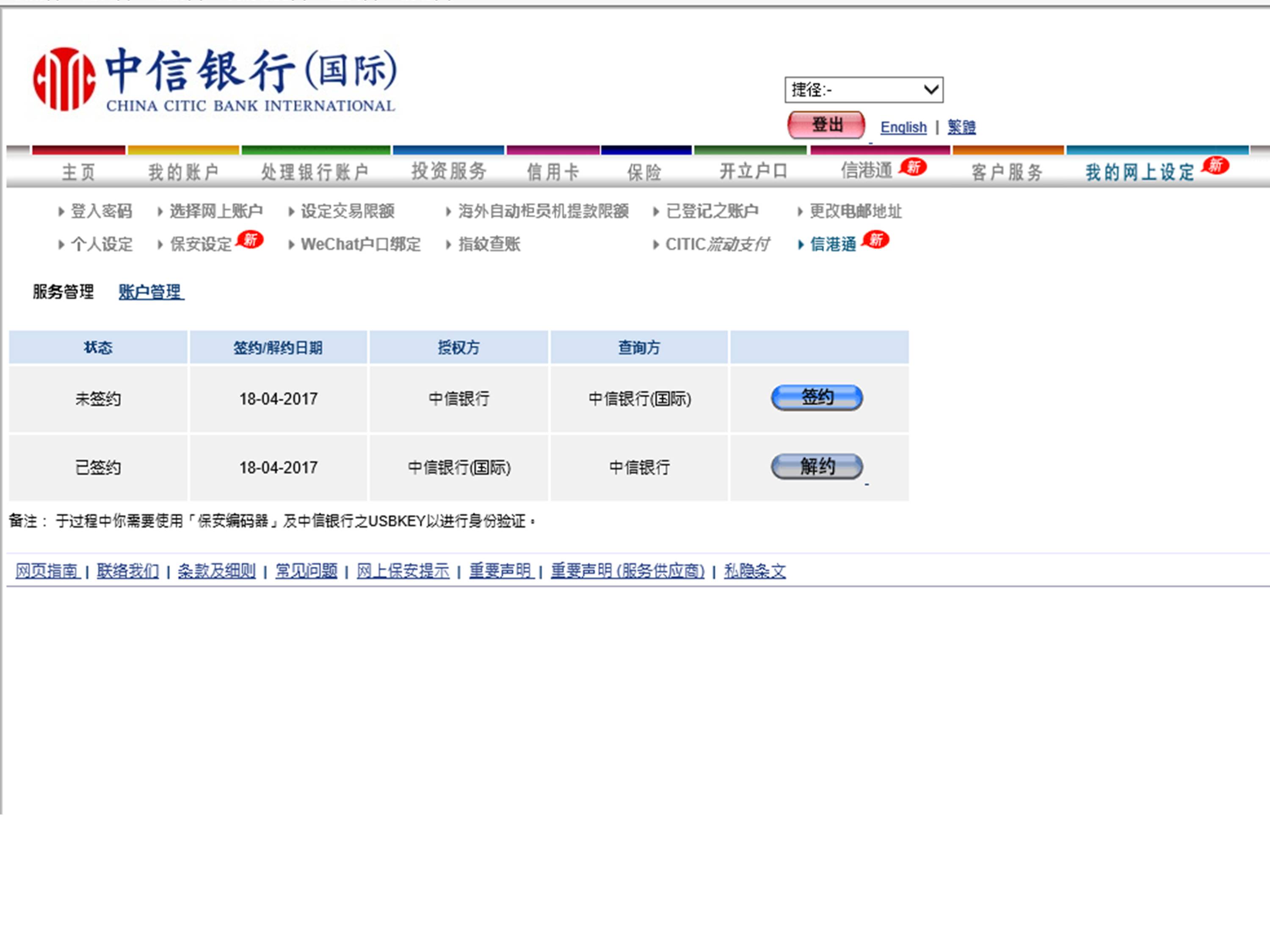Switch to the 账户管理 tab
Viewport: 1270px width, 952px height.
[151, 292]
